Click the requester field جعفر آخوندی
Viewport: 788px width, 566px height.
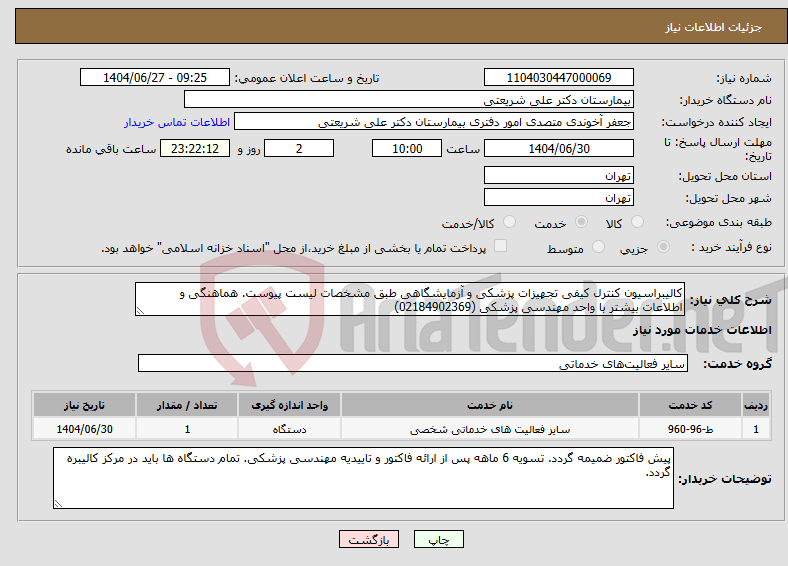click(434, 122)
